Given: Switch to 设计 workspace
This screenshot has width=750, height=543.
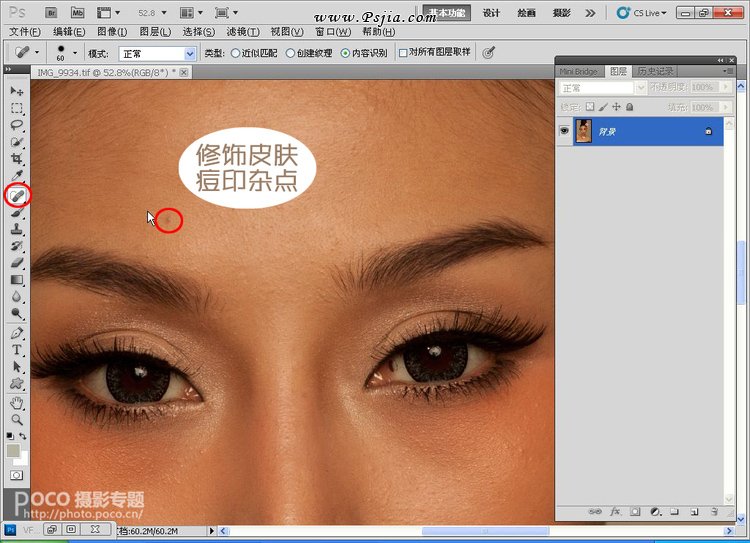Looking at the screenshot, I should click(x=491, y=14).
